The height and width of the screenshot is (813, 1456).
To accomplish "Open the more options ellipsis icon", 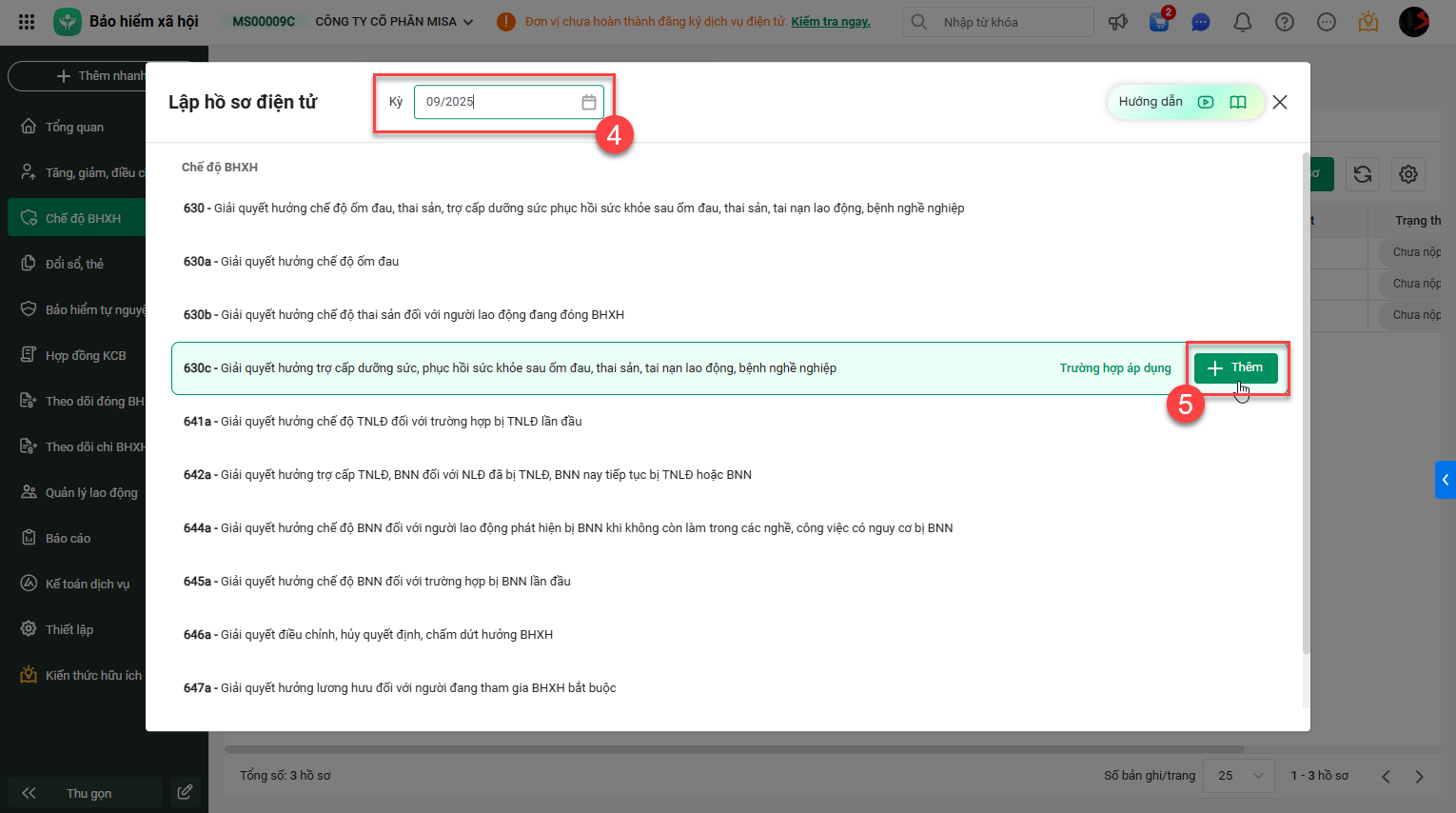I will pos(1327,21).
